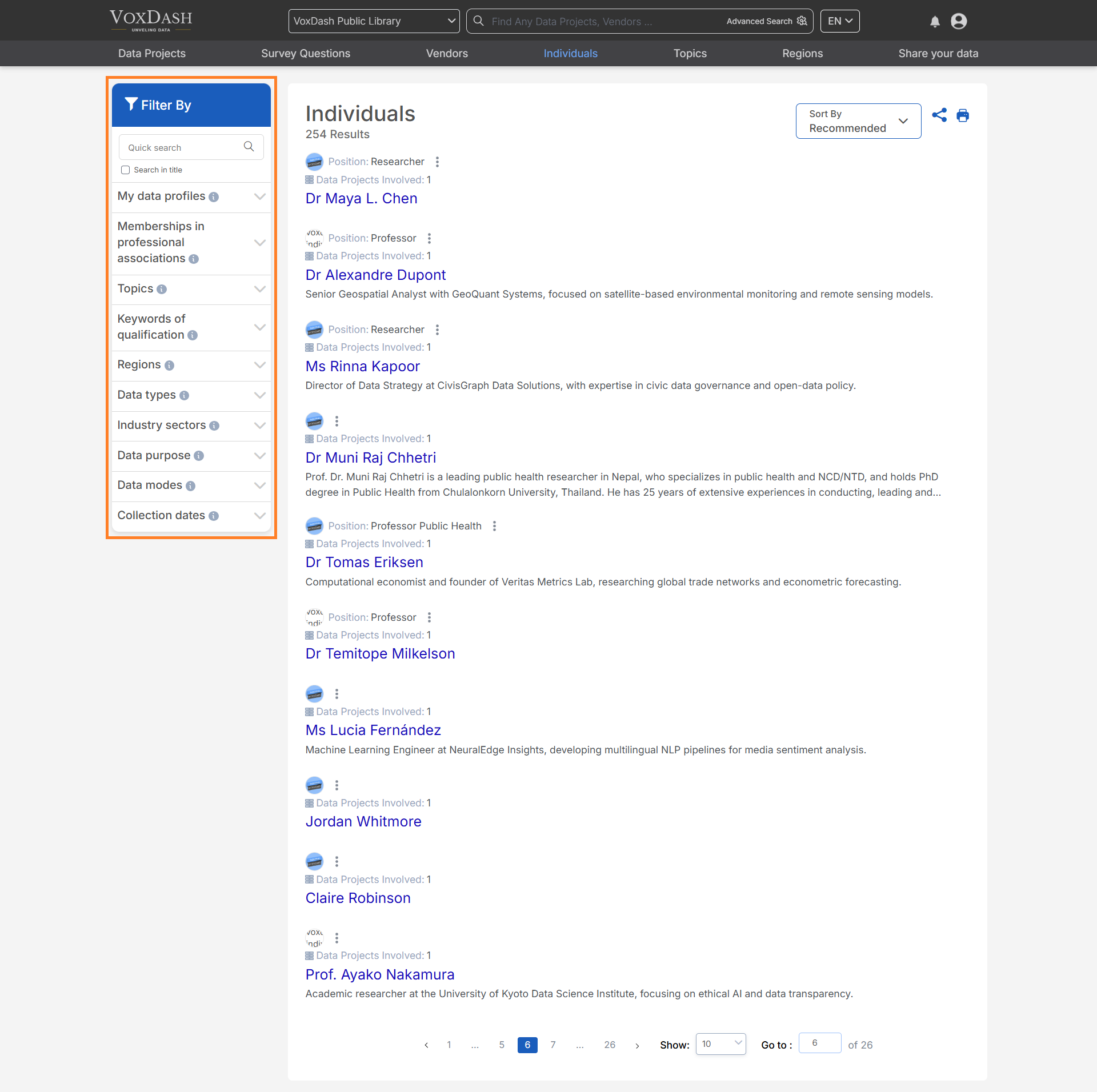Open Dr Alexandre Dupont's profile link
Screen dimensions: 1097x1092
tap(375, 275)
